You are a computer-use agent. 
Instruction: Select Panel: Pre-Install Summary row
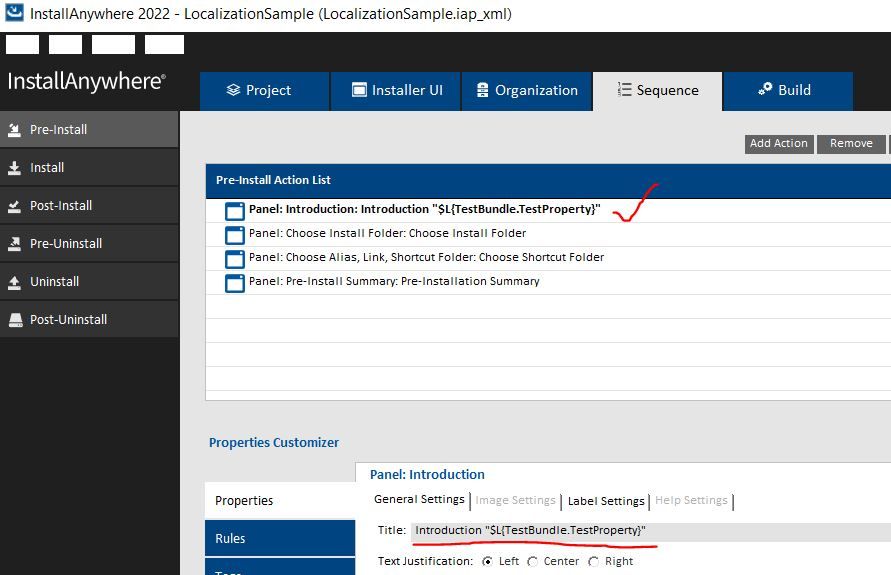pos(548,281)
